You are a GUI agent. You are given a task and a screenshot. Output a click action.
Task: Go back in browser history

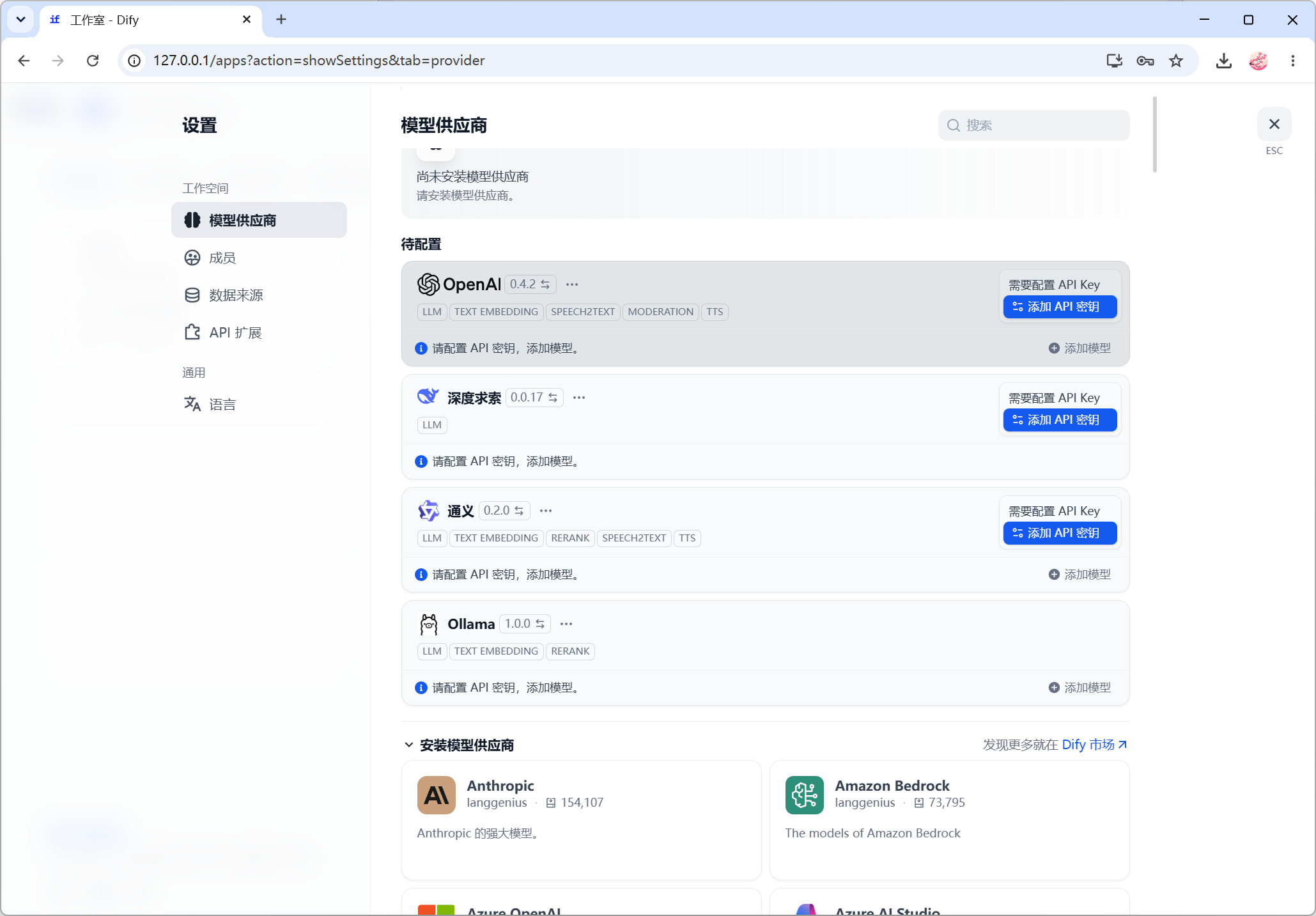pyautogui.click(x=24, y=61)
